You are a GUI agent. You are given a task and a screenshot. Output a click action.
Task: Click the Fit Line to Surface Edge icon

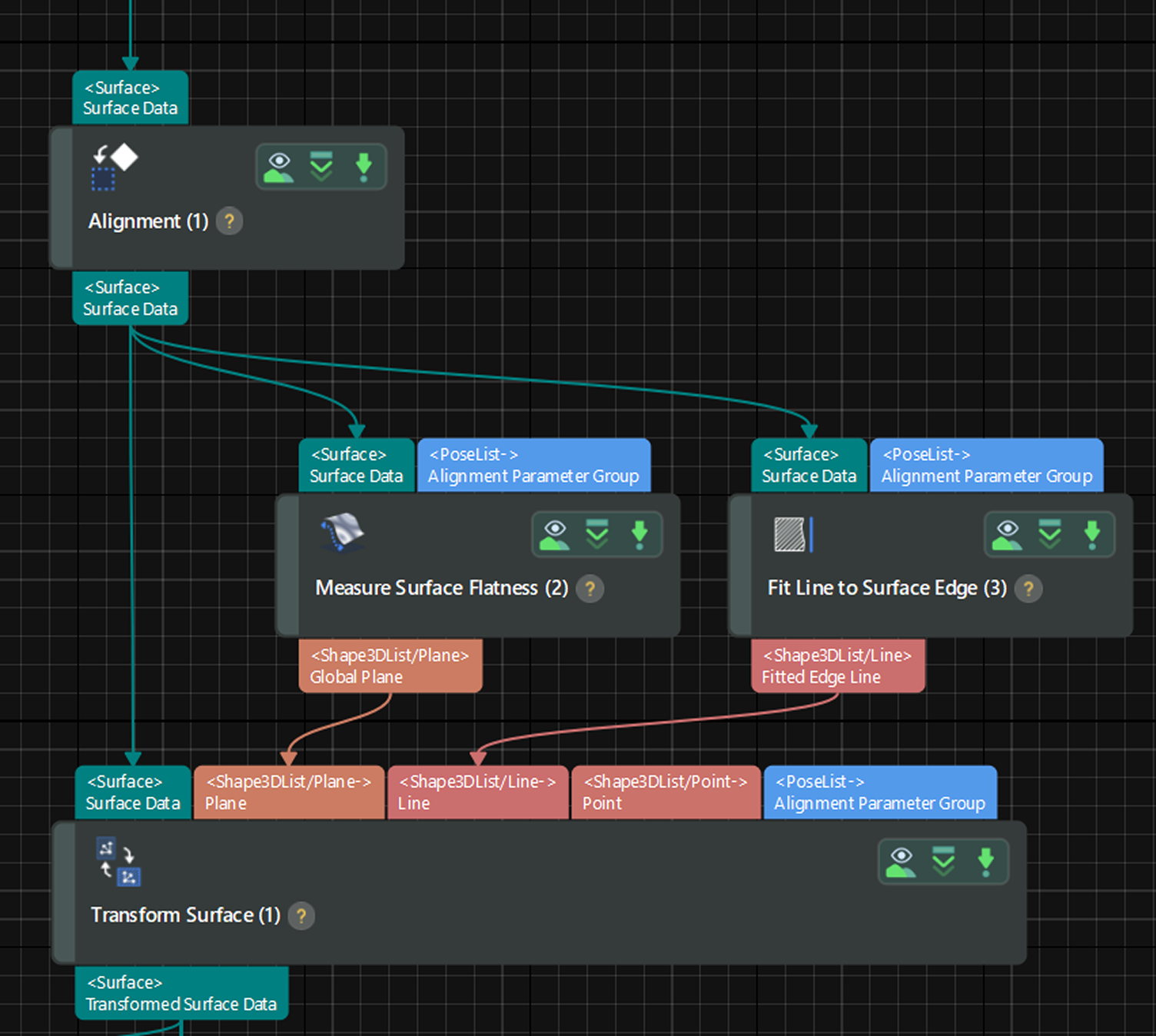pos(792,534)
